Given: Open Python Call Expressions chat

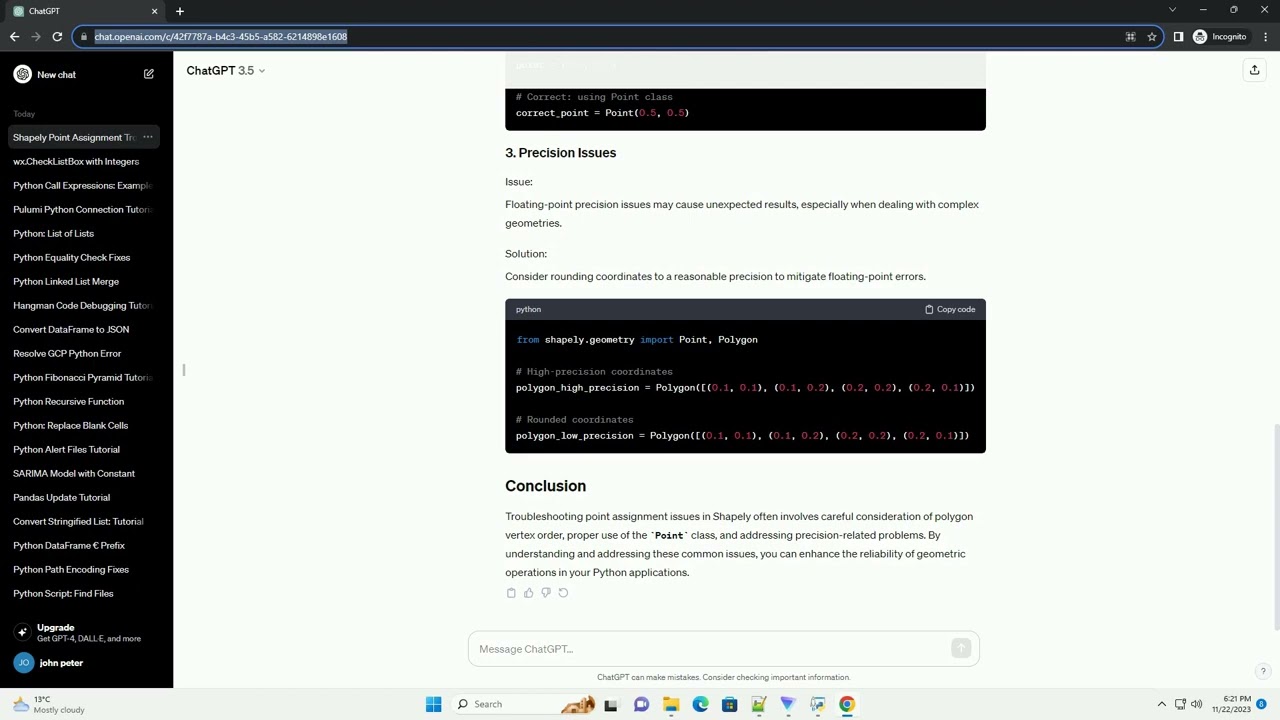Looking at the screenshot, I should click(x=86, y=185).
